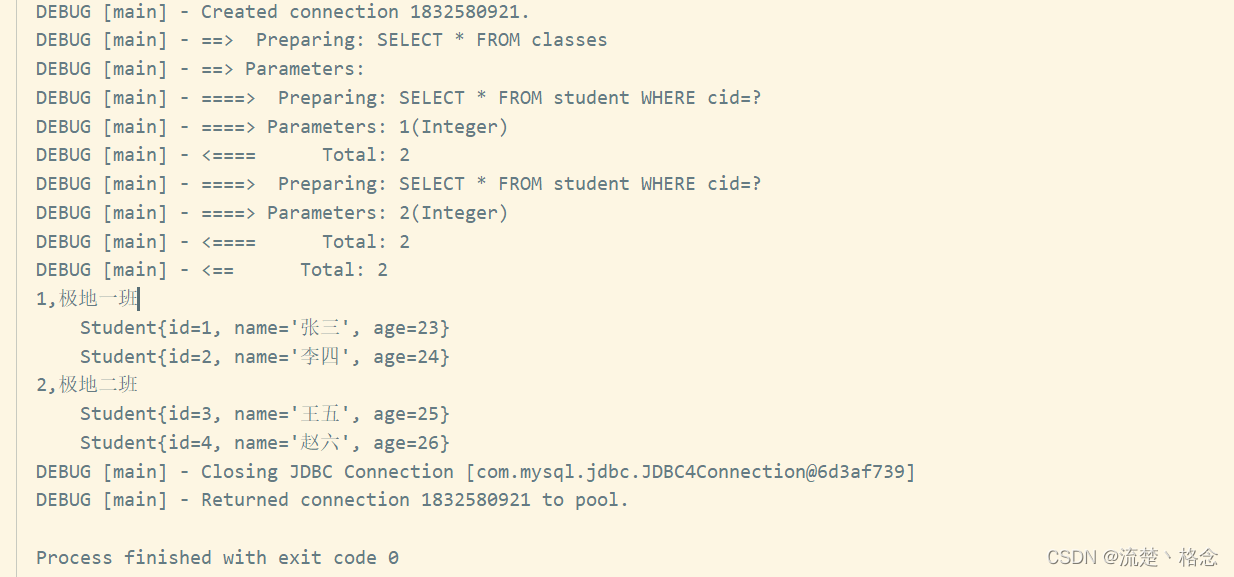Click the 'Closing JDBC Connection' log line

(x=476, y=472)
